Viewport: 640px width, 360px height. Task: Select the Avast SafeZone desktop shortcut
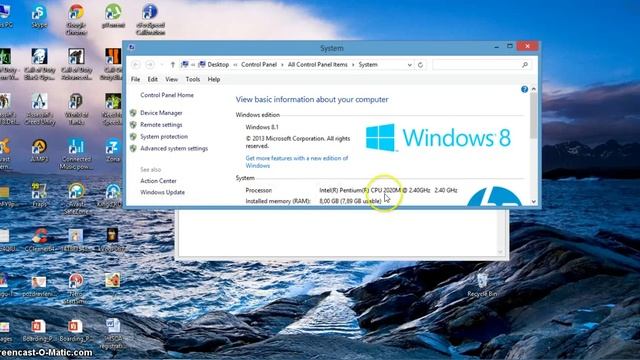coord(76,199)
